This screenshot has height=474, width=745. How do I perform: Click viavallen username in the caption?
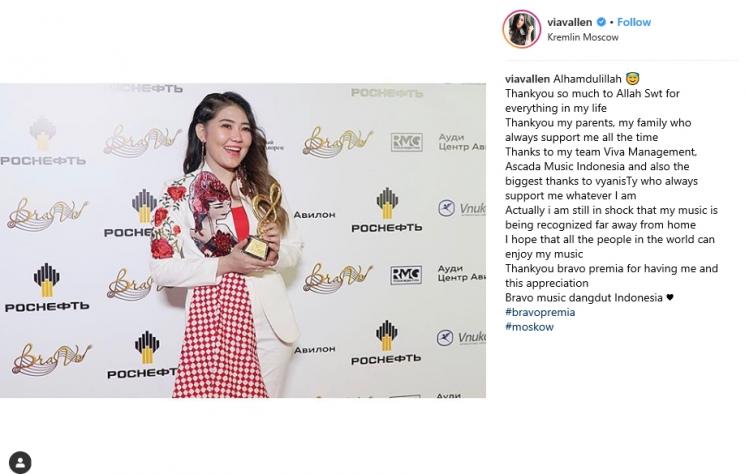[x=527, y=78]
